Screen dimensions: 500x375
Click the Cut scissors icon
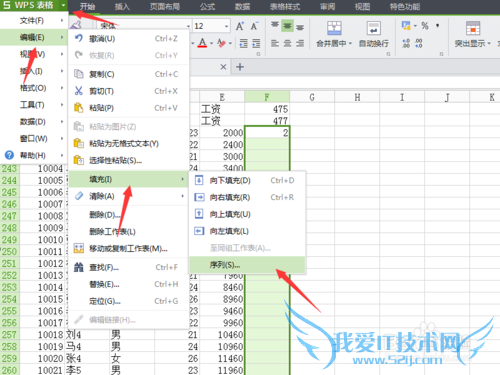tap(79, 91)
